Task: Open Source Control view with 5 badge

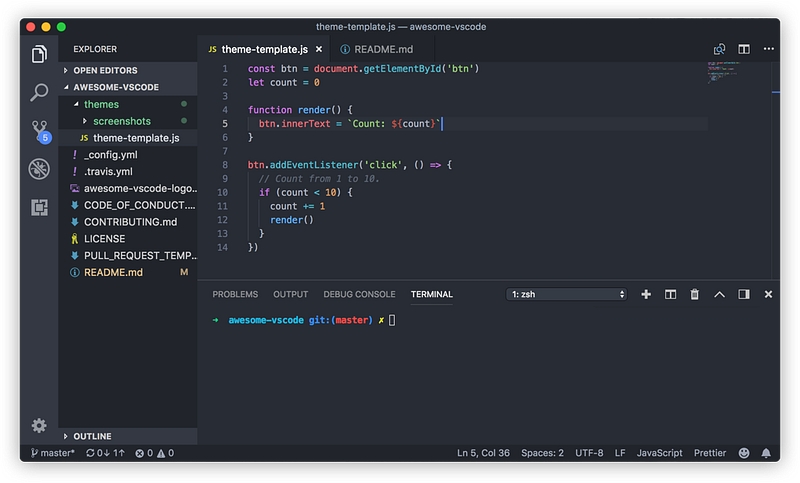Action: click(x=39, y=130)
